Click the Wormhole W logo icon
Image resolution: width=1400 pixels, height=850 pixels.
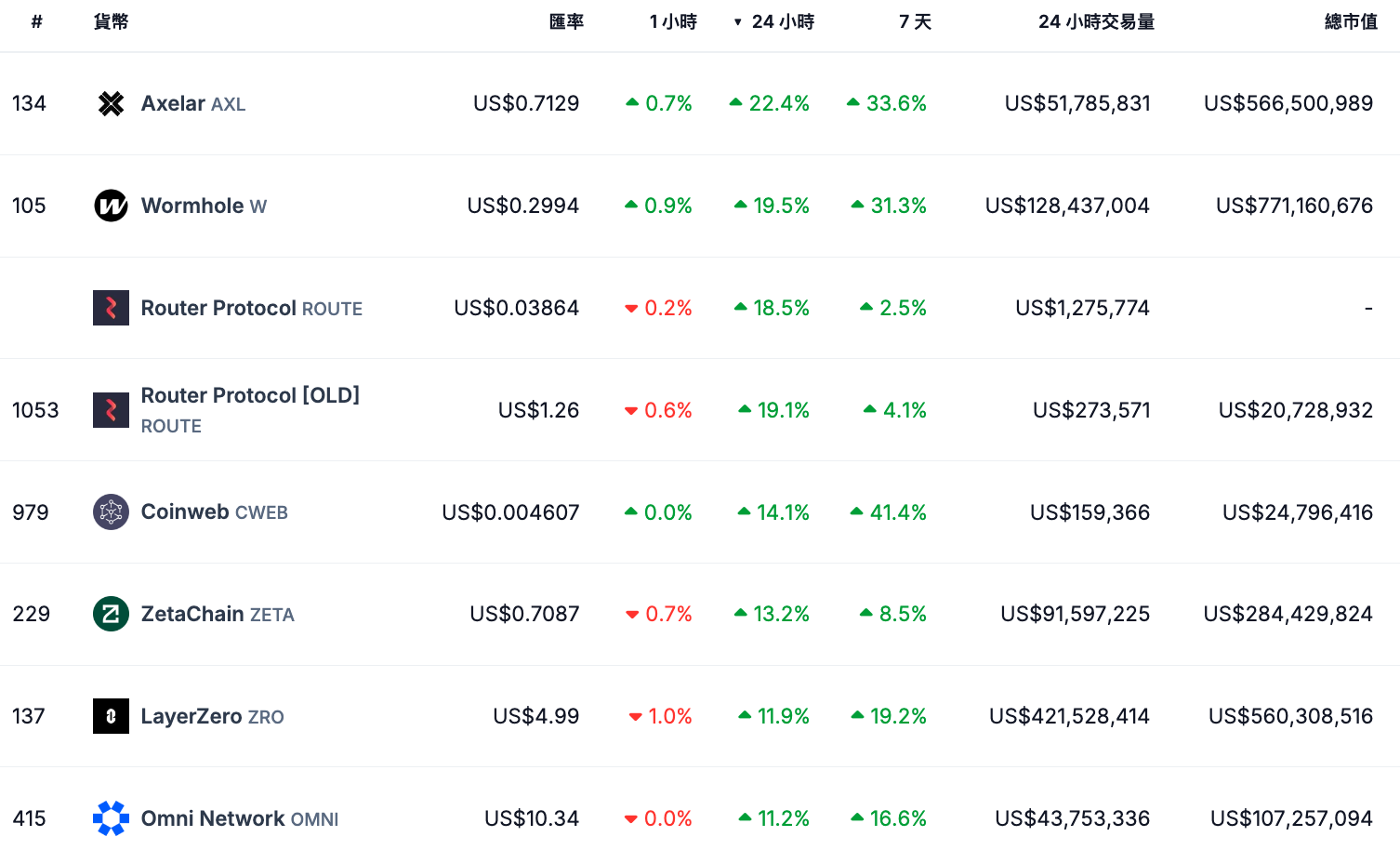pos(111,206)
